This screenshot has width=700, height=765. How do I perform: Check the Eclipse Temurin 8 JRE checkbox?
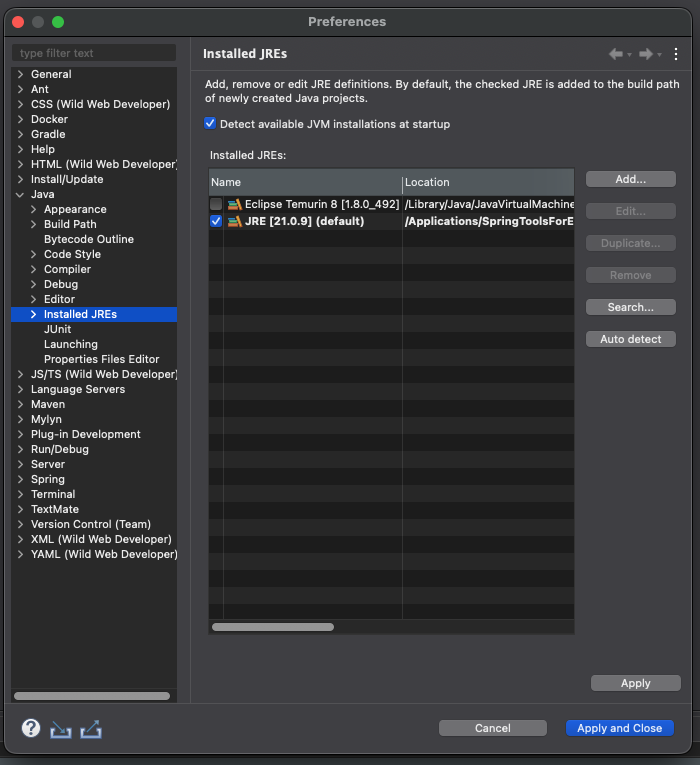point(216,204)
